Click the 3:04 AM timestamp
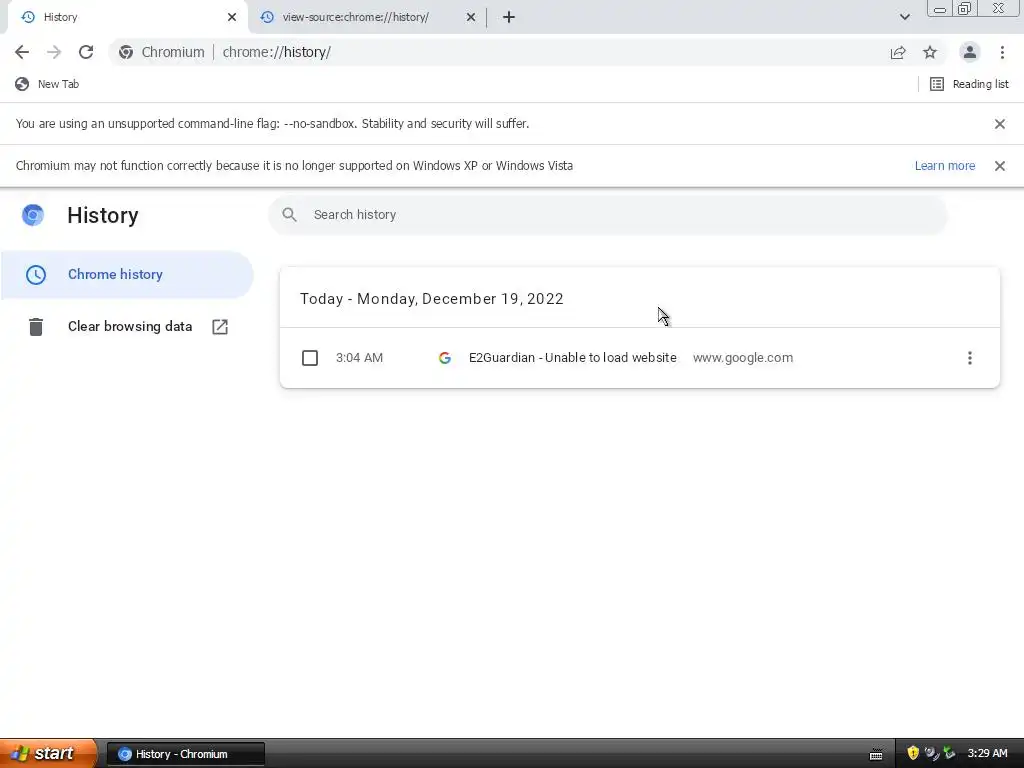Viewport: 1024px width, 768px height. pyautogui.click(x=359, y=358)
